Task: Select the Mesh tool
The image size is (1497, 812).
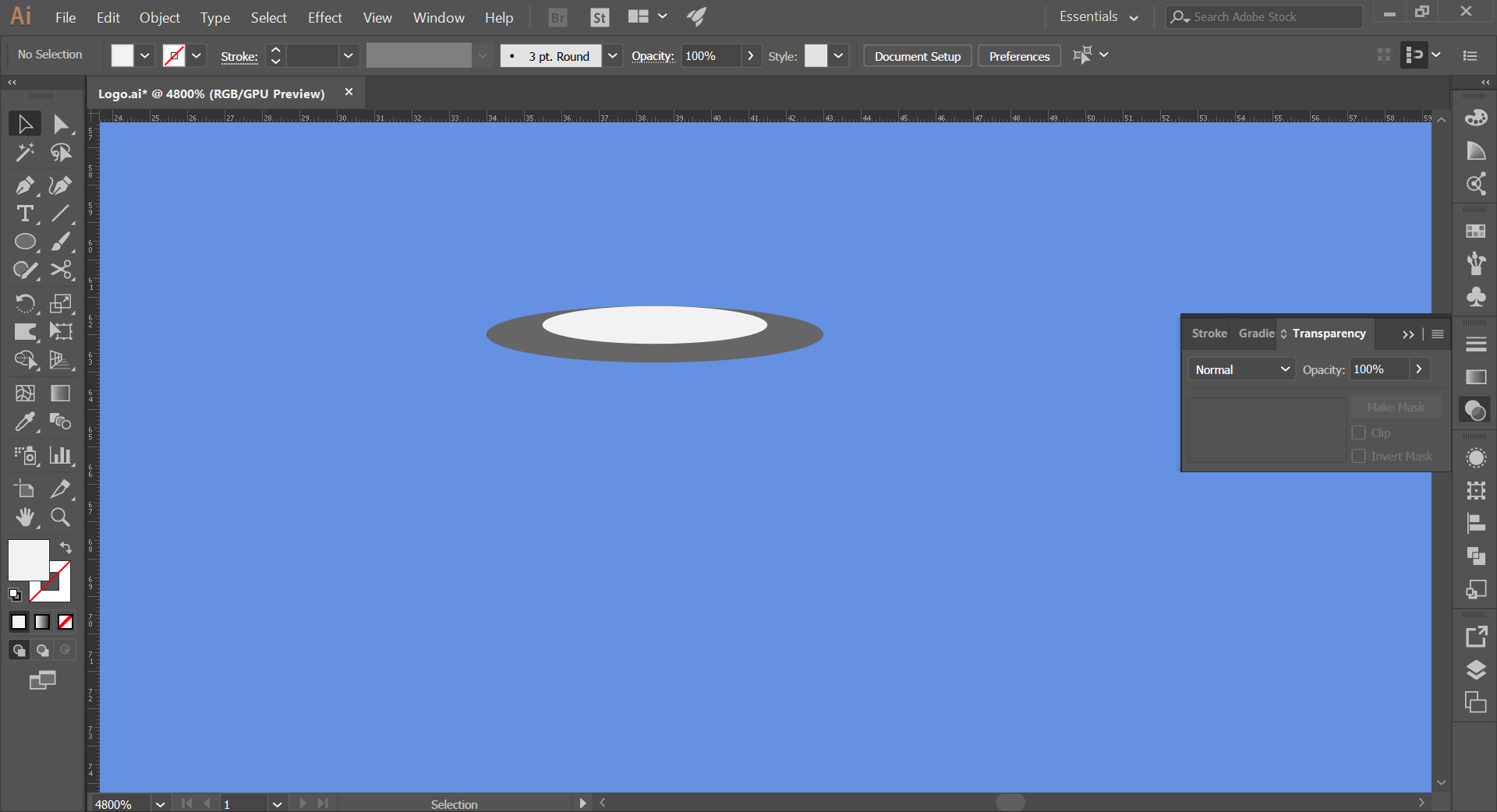Action: (25, 394)
